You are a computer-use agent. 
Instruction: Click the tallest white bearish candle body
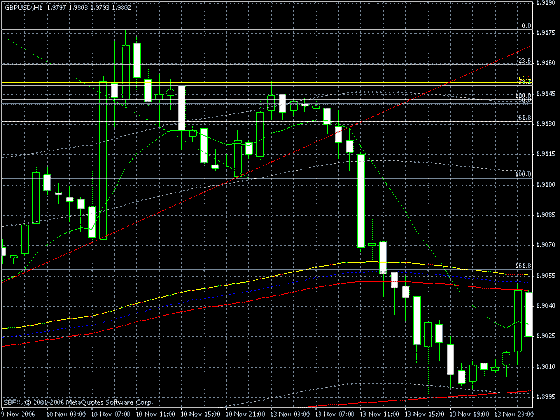point(361,201)
